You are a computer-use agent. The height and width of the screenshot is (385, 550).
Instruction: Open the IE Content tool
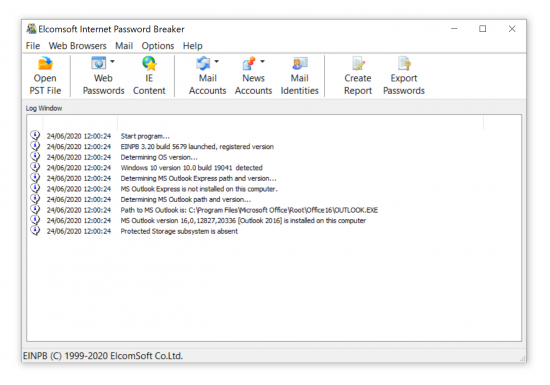coord(149,63)
